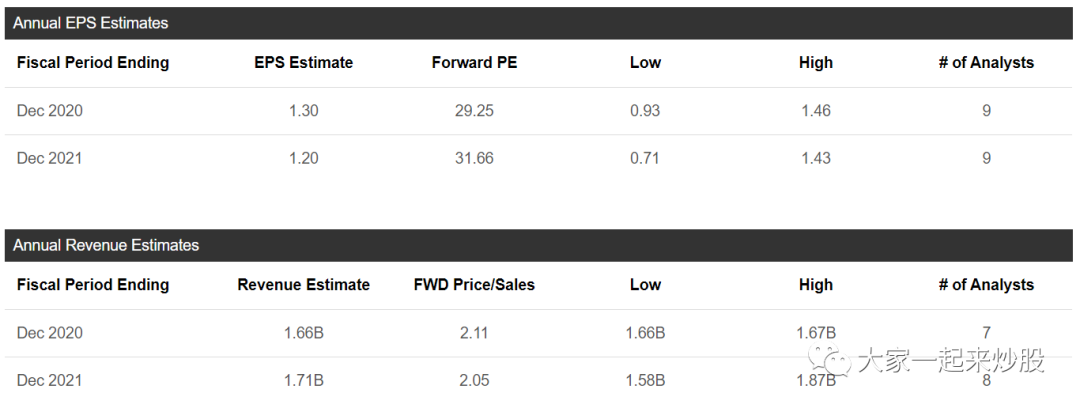Screen dimensions: 1080x408
Task: Select the Dec 2021 EPS row label
Action: click(50, 158)
